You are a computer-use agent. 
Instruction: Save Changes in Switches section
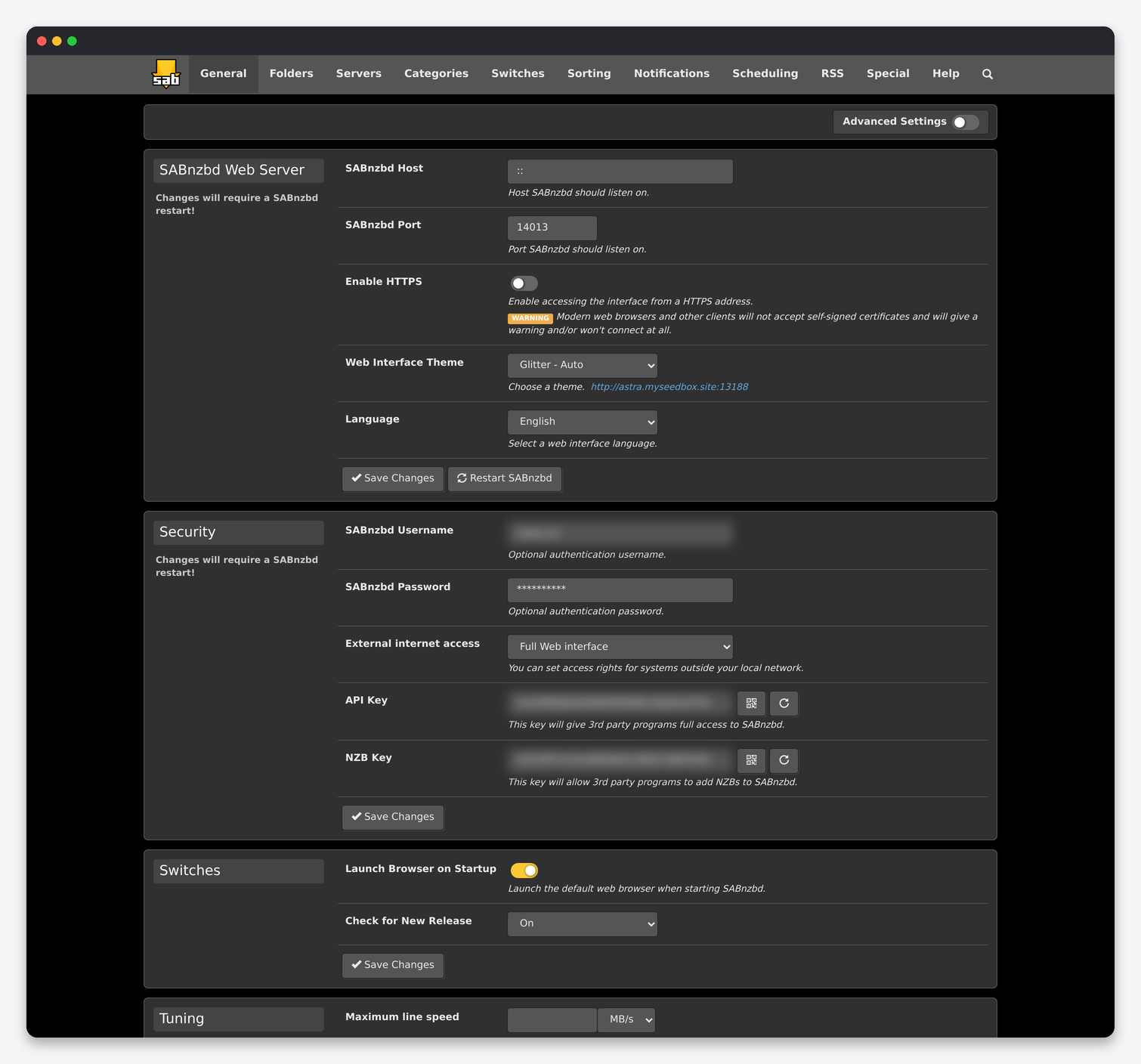point(393,965)
